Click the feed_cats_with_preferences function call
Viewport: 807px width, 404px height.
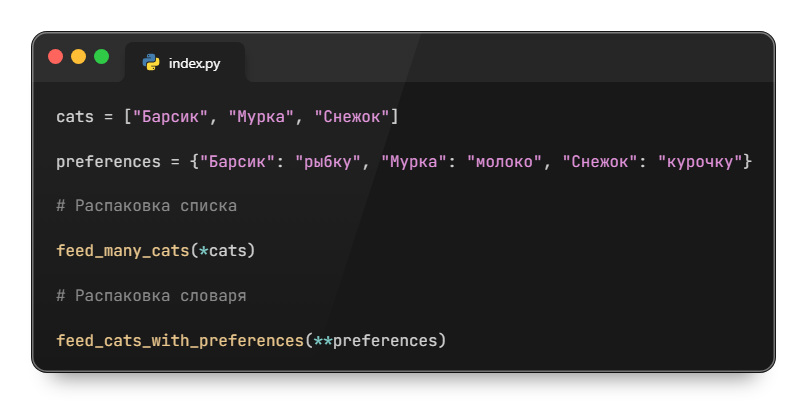(x=180, y=341)
